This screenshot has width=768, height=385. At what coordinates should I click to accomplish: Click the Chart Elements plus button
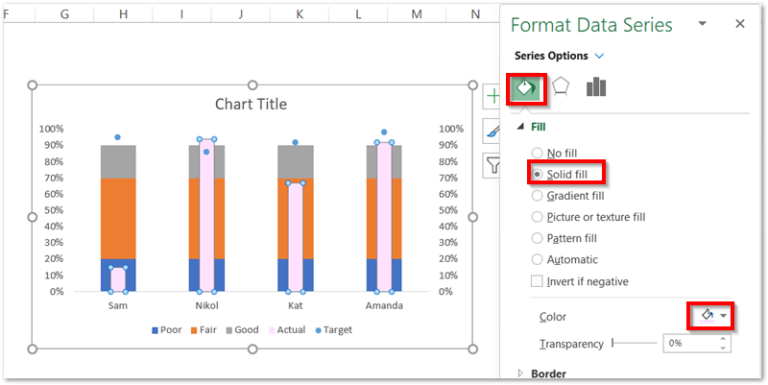[x=491, y=96]
